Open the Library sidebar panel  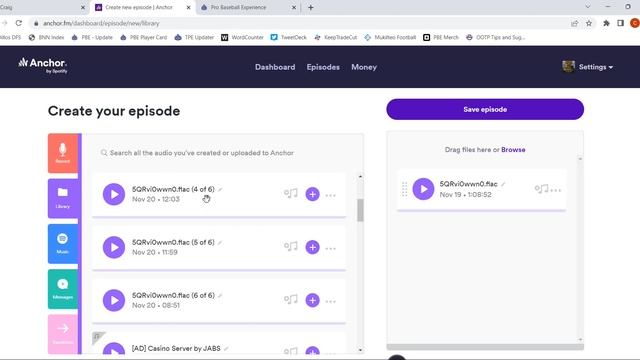(x=62, y=198)
